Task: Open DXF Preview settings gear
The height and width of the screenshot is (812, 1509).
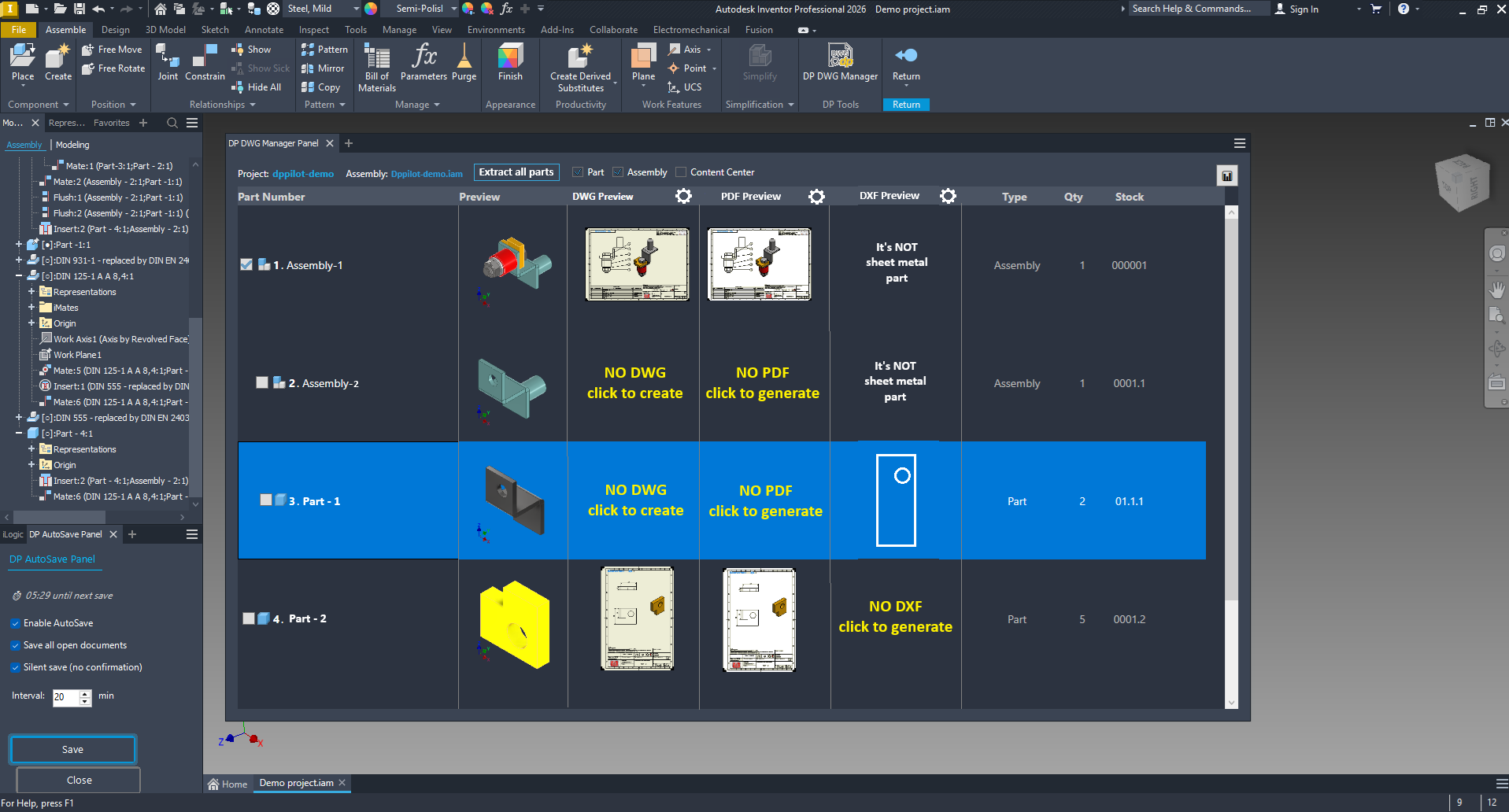Action: tap(949, 196)
